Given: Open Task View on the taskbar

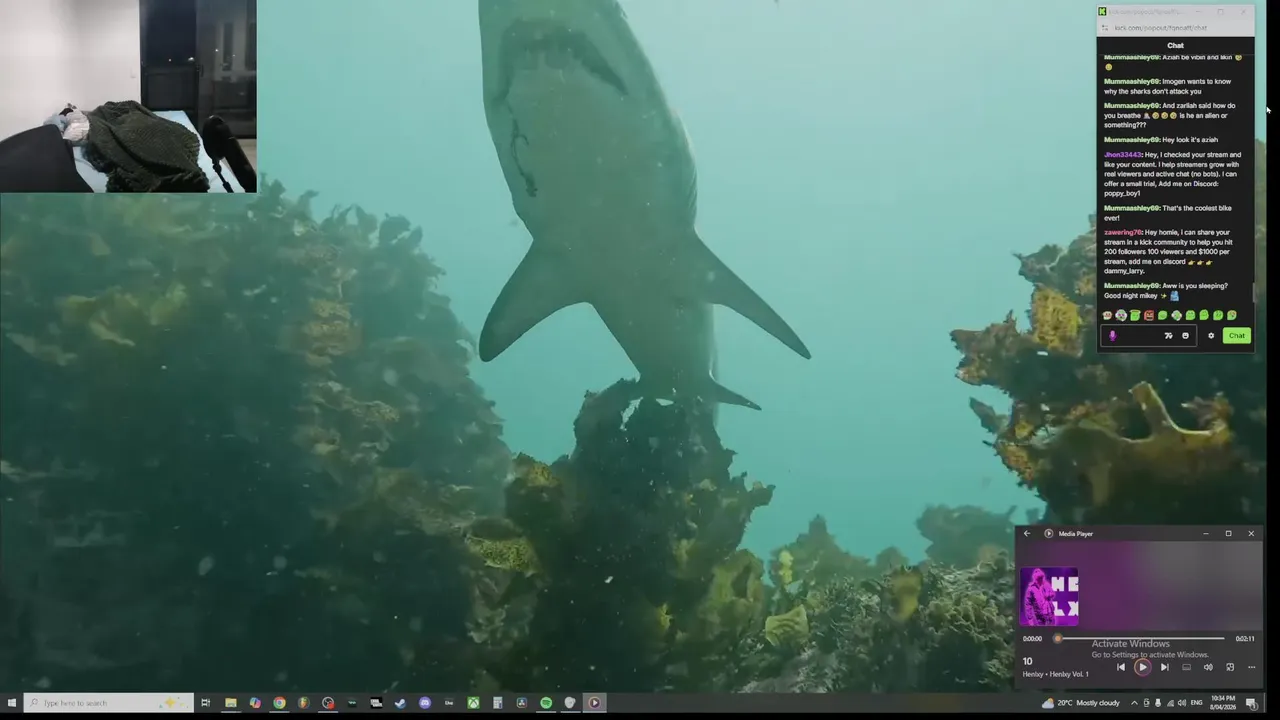Looking at the screenshot, I should click(205, 703).
